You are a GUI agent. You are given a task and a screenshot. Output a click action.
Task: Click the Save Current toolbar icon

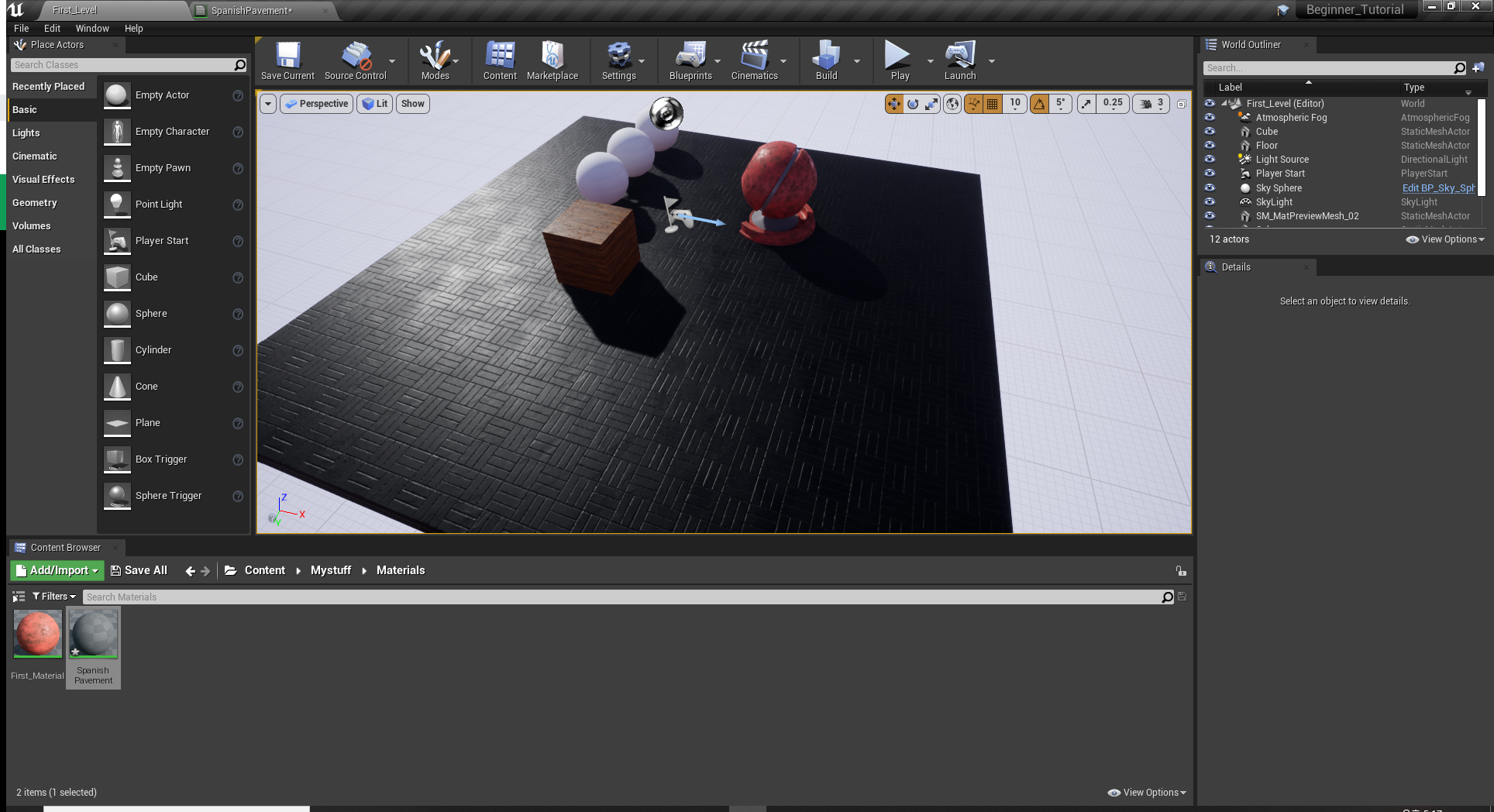pyautogui.click(x=287, y=60)
